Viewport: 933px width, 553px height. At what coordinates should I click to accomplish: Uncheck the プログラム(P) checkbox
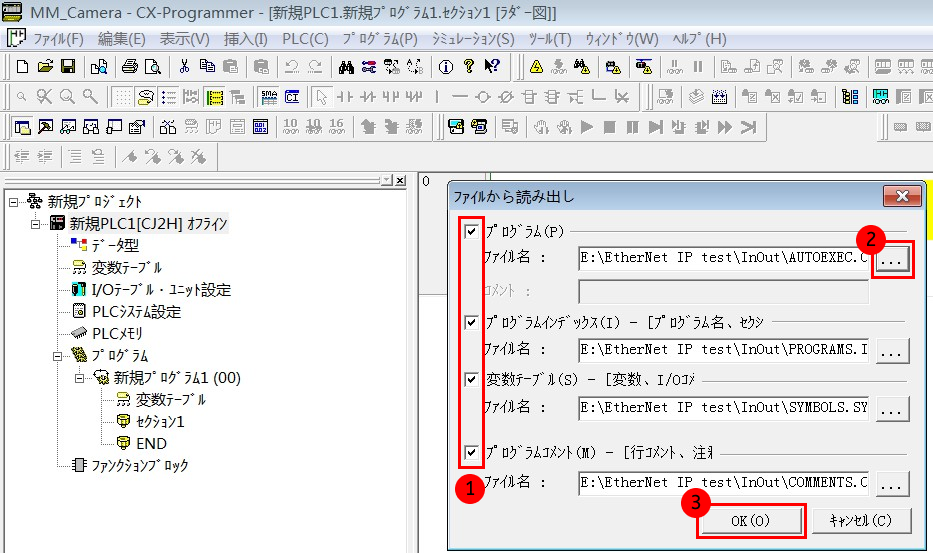pyautogui.click(x=471, y=231)
